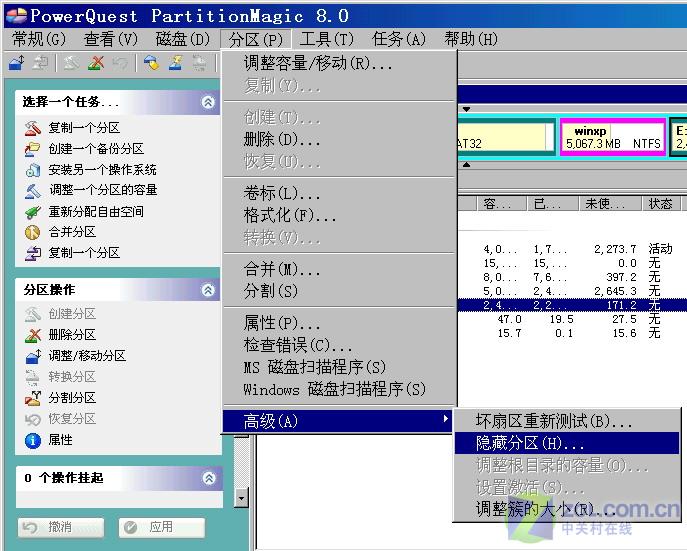Click icon beside first 复制一个分区 task
687x551 pixels.
coord(32,128)
